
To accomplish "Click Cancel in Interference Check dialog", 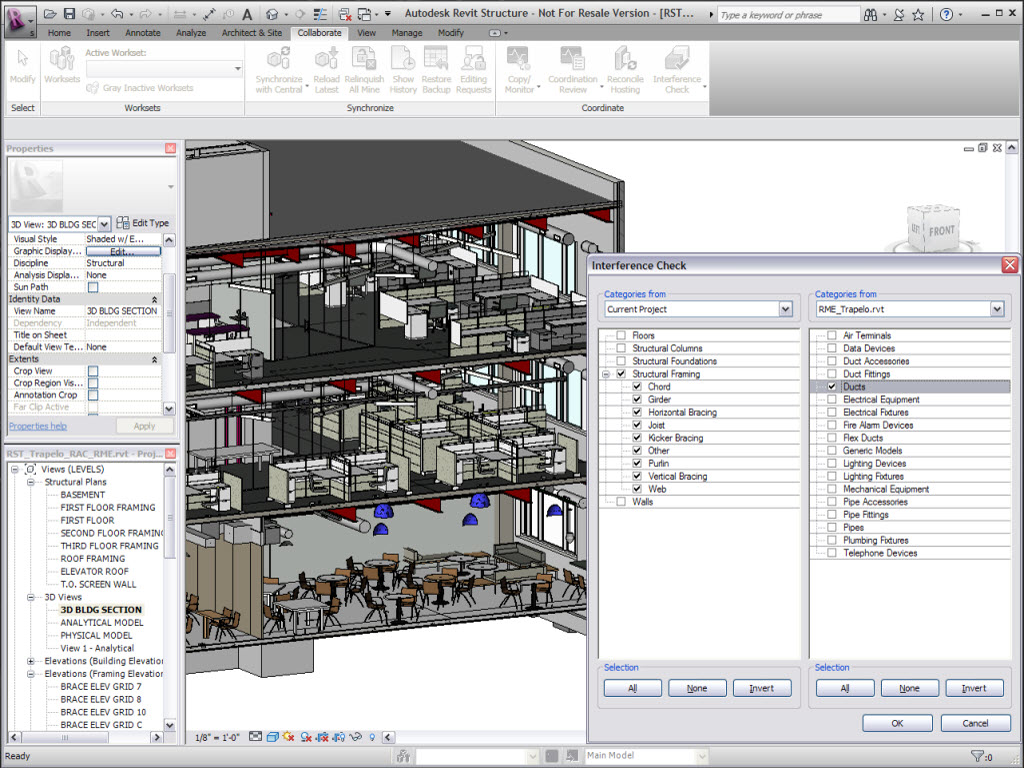I will coord(975,723).
